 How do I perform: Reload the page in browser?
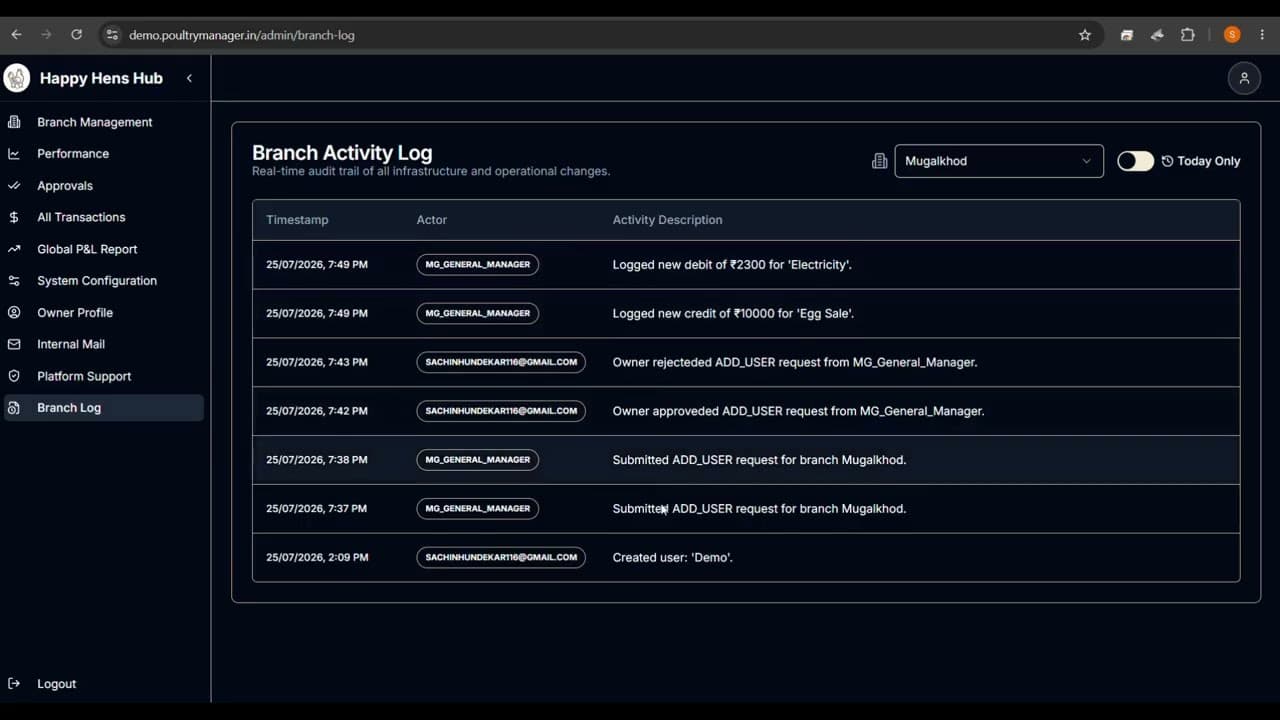click(76, 35)
